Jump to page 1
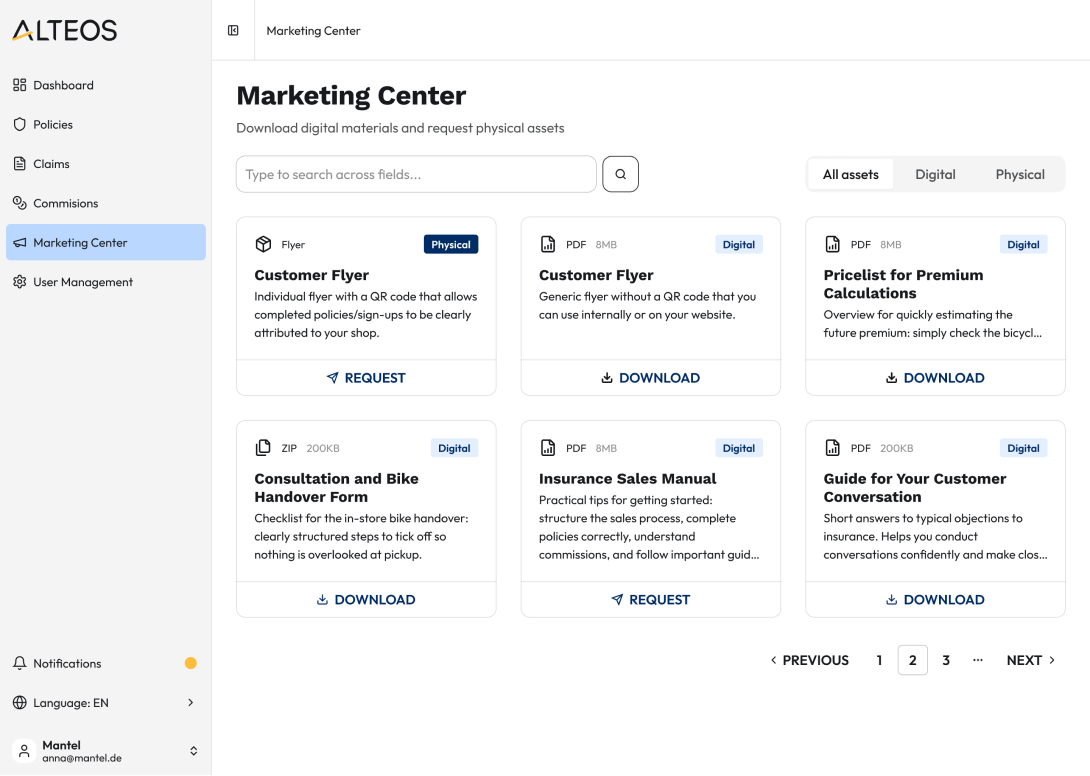 pos(879,660)
